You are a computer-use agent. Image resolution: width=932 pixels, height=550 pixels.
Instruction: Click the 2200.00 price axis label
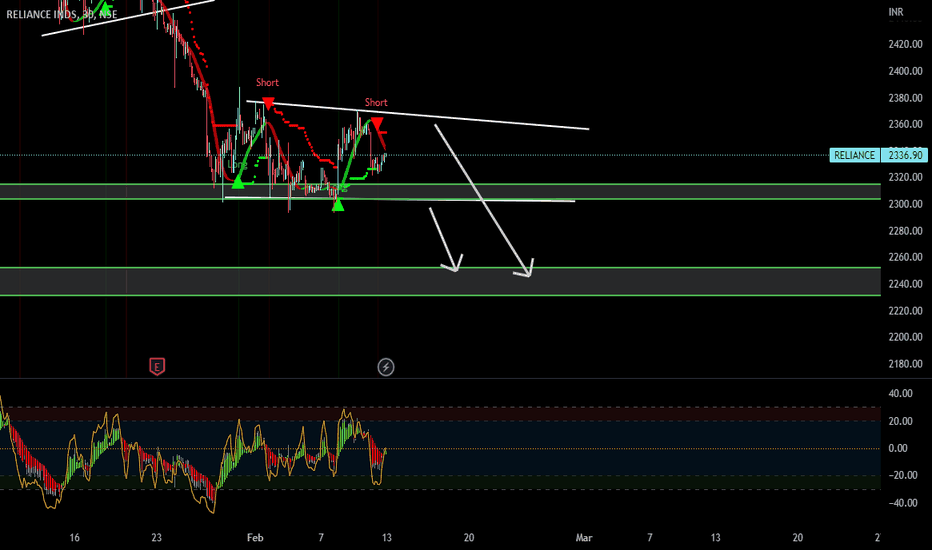pos(905,337)
